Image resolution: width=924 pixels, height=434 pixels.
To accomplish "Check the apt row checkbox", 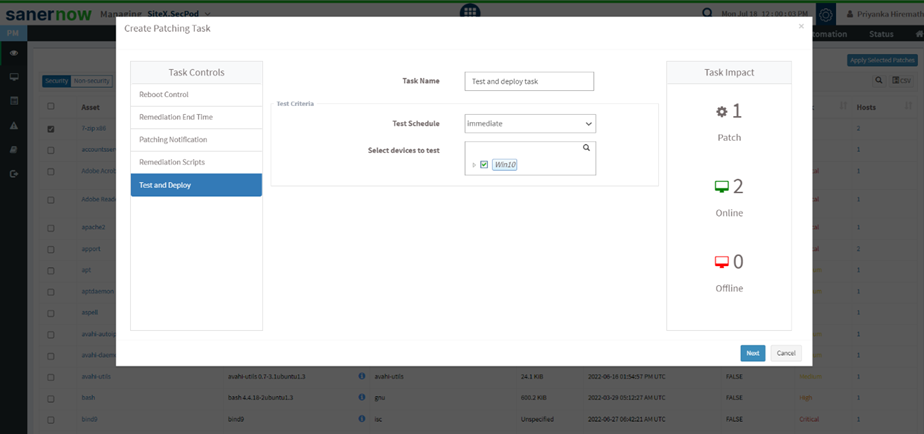I will tap(51, 270).
